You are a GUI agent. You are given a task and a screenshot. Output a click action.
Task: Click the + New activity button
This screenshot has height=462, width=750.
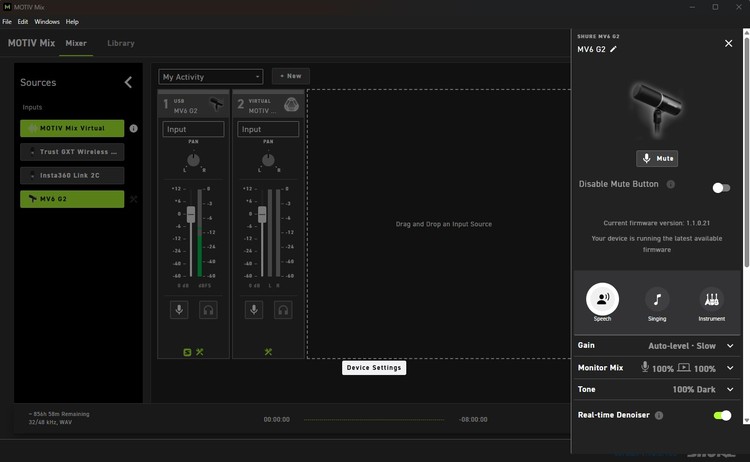point(291,76)
